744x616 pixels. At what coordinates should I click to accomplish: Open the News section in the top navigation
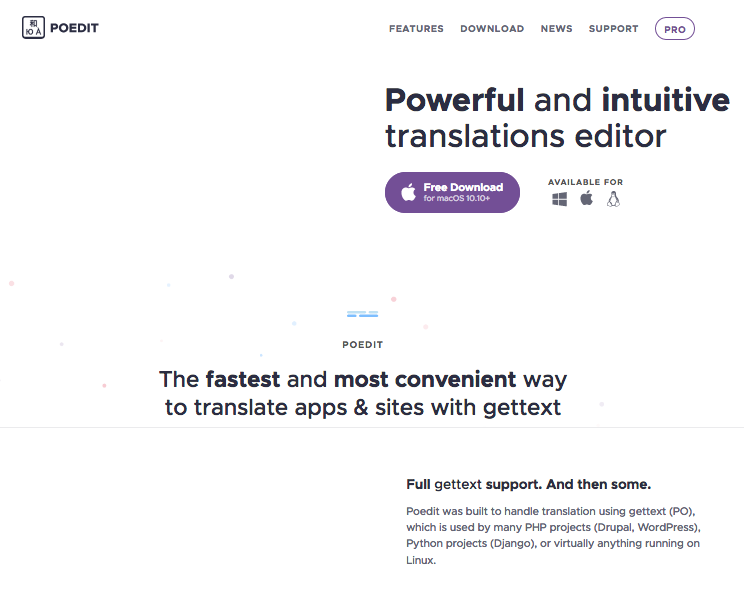(x=557, y=28)
